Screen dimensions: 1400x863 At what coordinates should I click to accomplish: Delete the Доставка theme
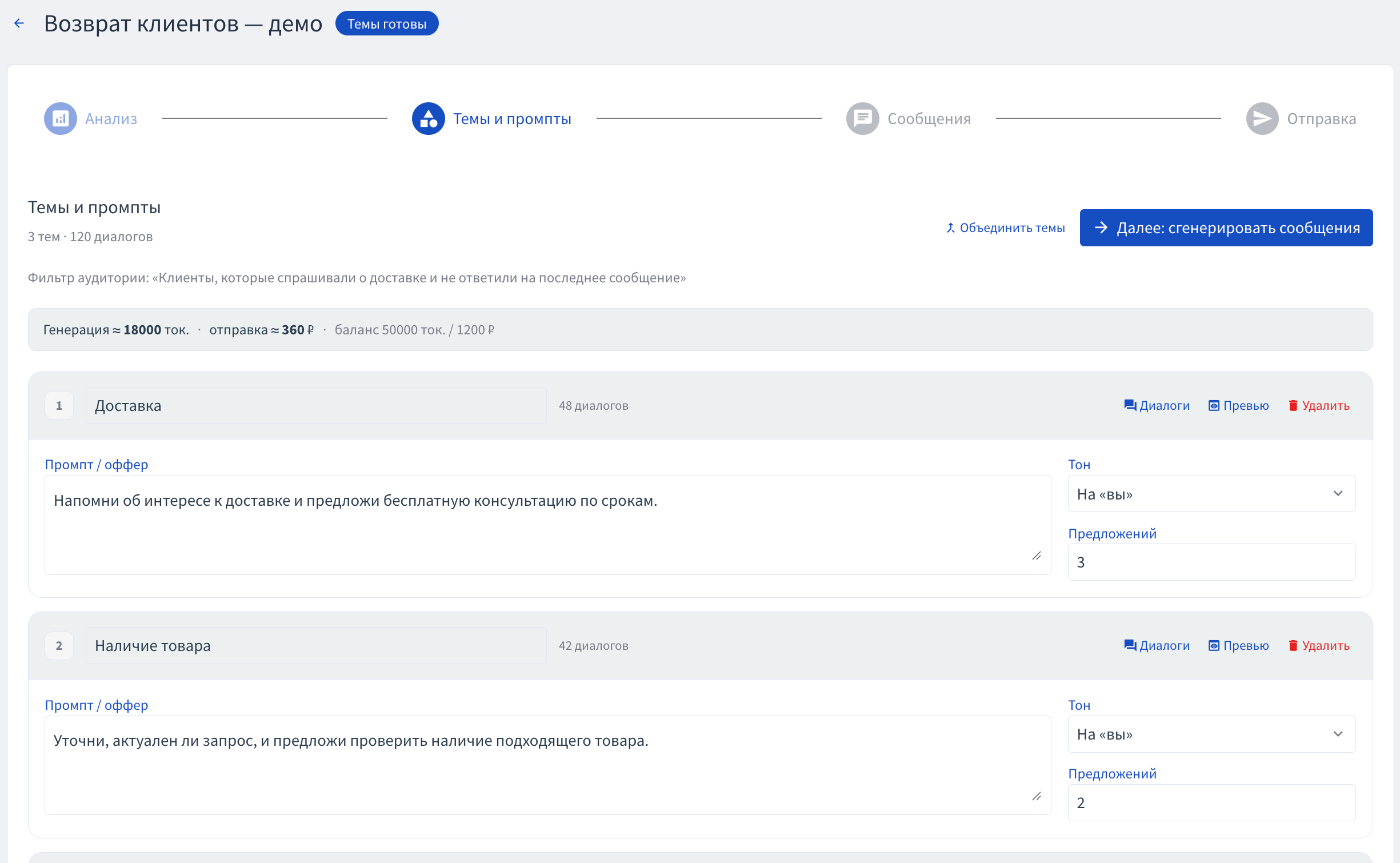pyautogui.click(x=1319, y=405)
